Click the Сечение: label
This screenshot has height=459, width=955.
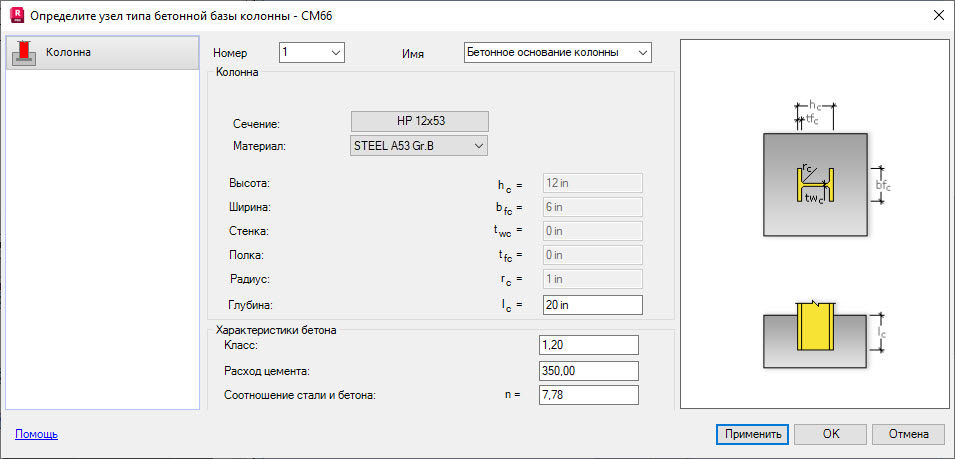[256, 124]
